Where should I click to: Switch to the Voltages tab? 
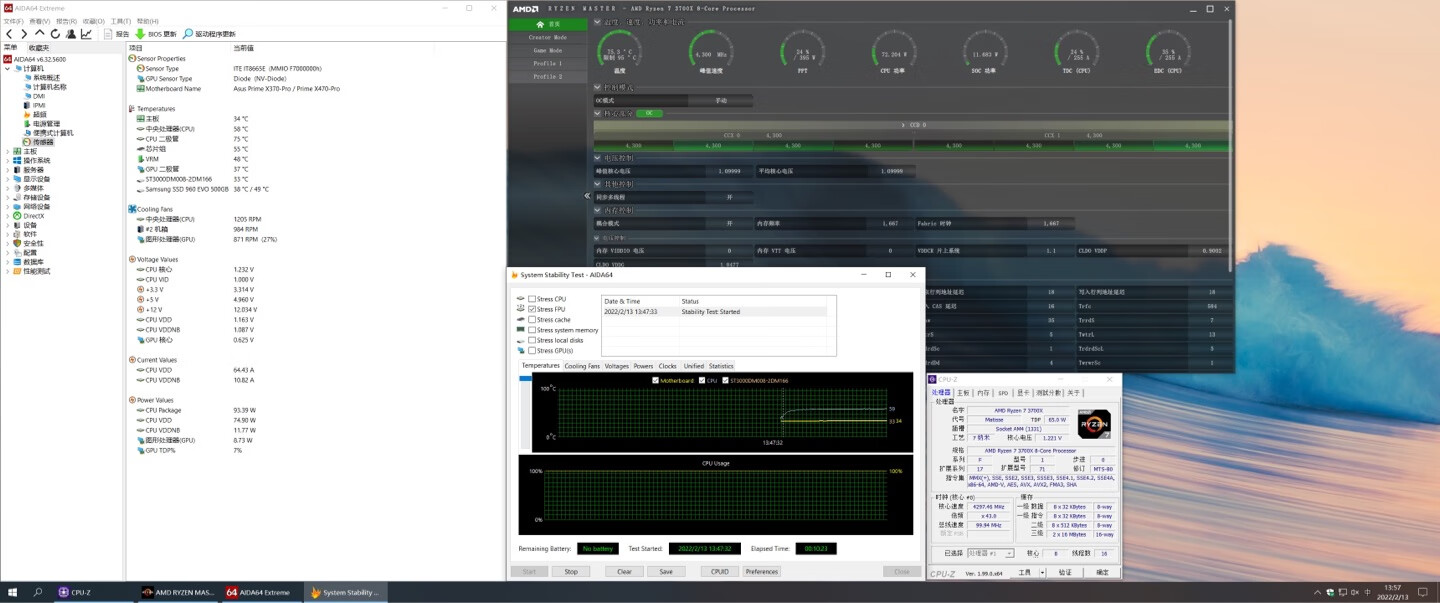tap(617, 366)
